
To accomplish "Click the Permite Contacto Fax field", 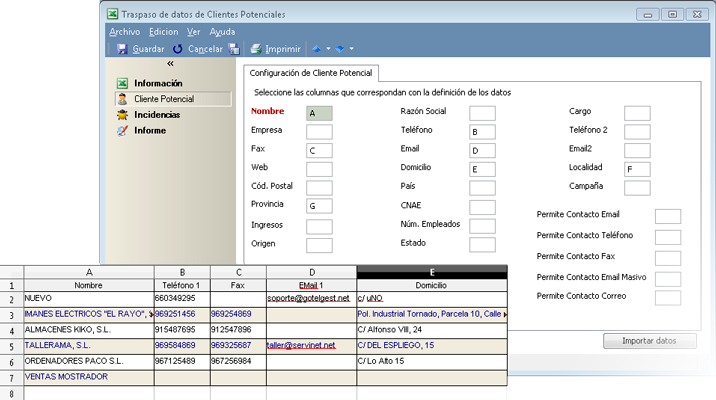I will 668,258.
